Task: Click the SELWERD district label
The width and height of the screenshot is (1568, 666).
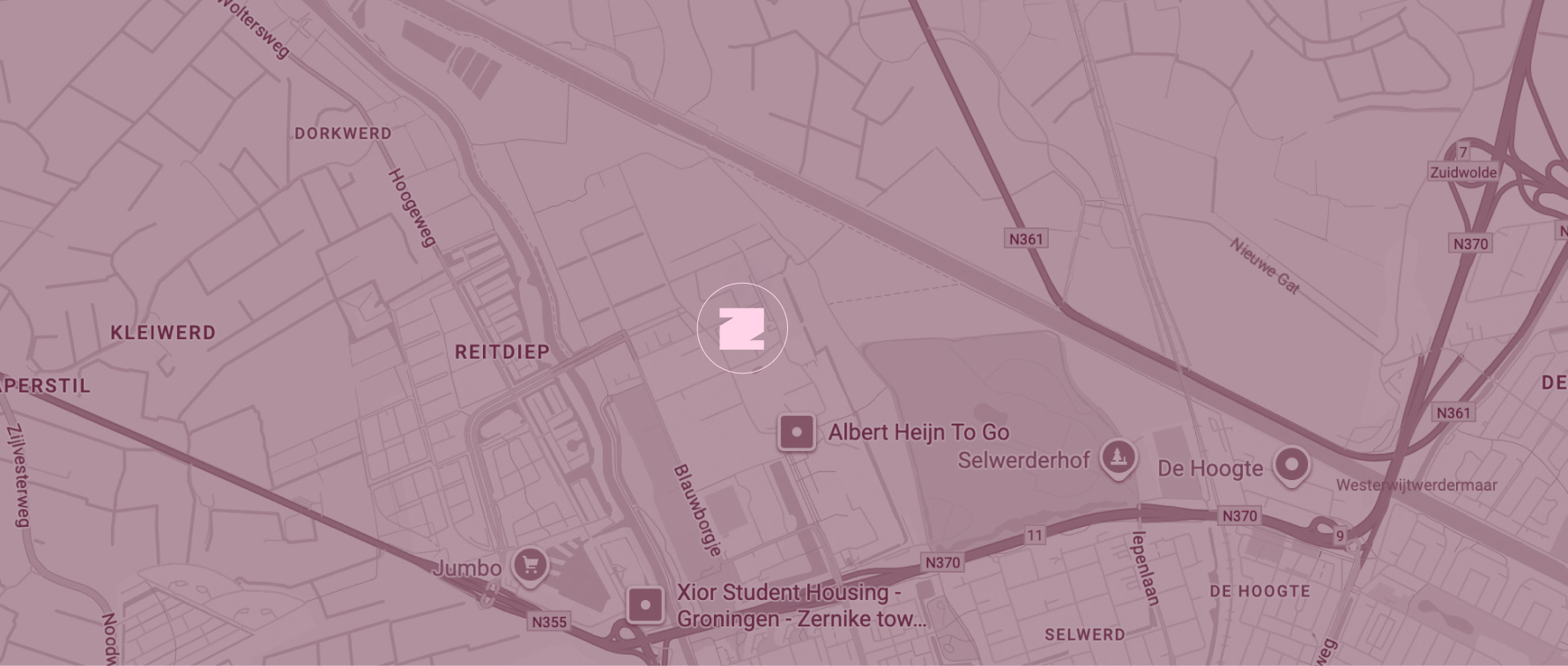Action: (x=1084, y=634)
